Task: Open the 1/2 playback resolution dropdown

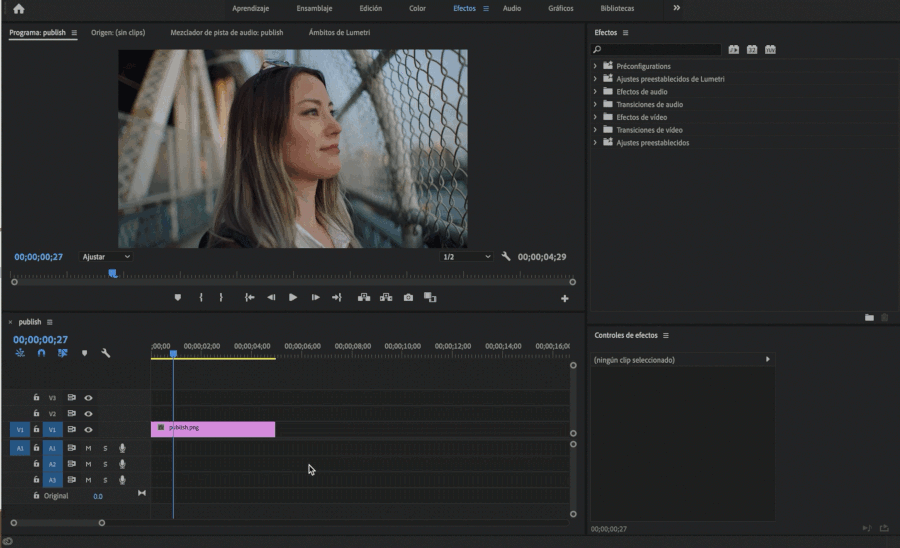Action: tap(466, 257)
